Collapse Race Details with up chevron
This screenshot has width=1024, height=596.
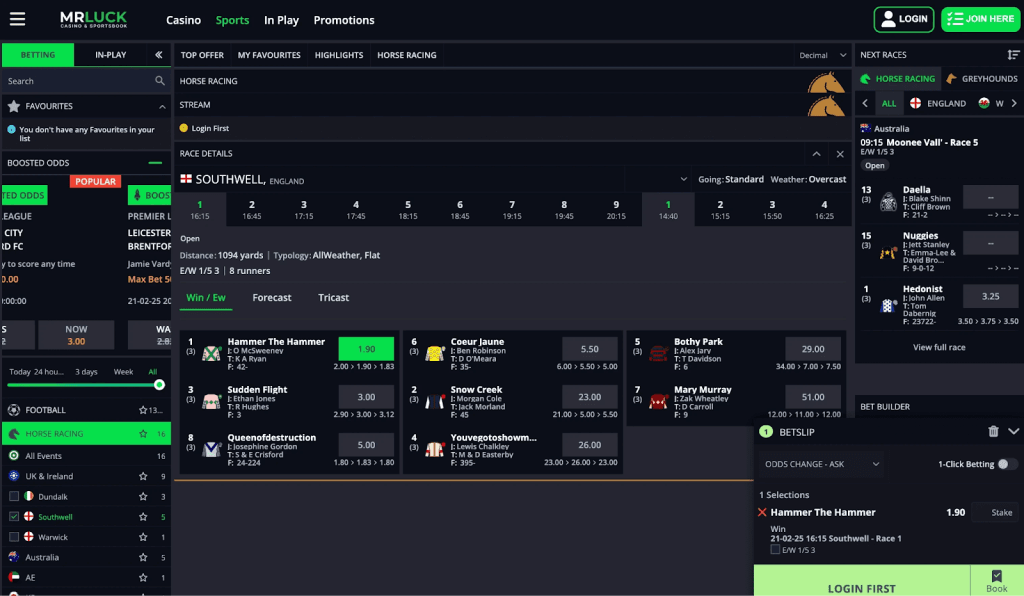(x=816, y=154)
